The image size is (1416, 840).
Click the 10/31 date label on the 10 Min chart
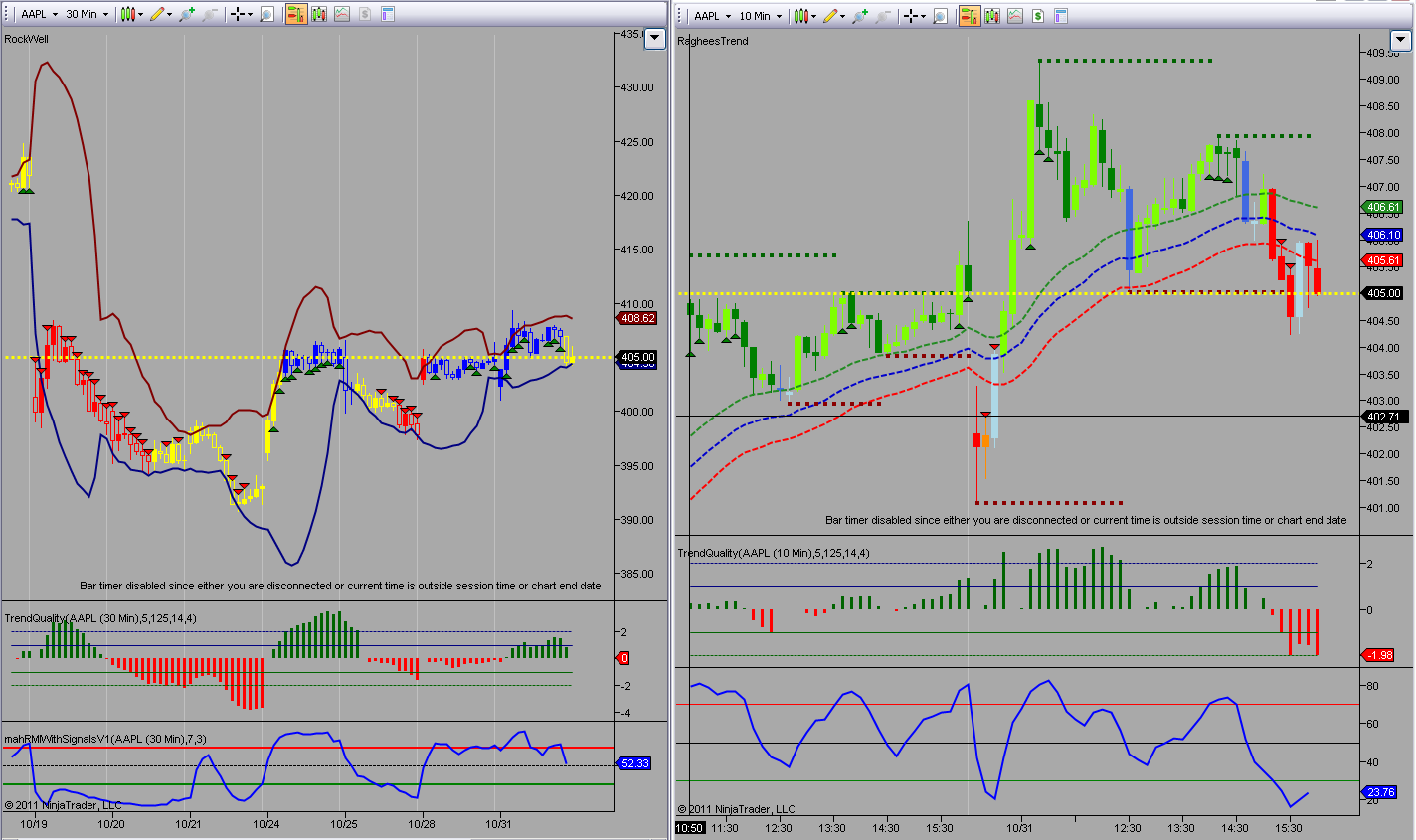1019,828
